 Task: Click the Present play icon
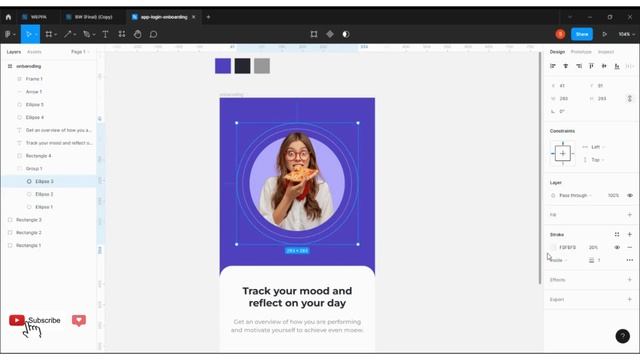[604, 34]
